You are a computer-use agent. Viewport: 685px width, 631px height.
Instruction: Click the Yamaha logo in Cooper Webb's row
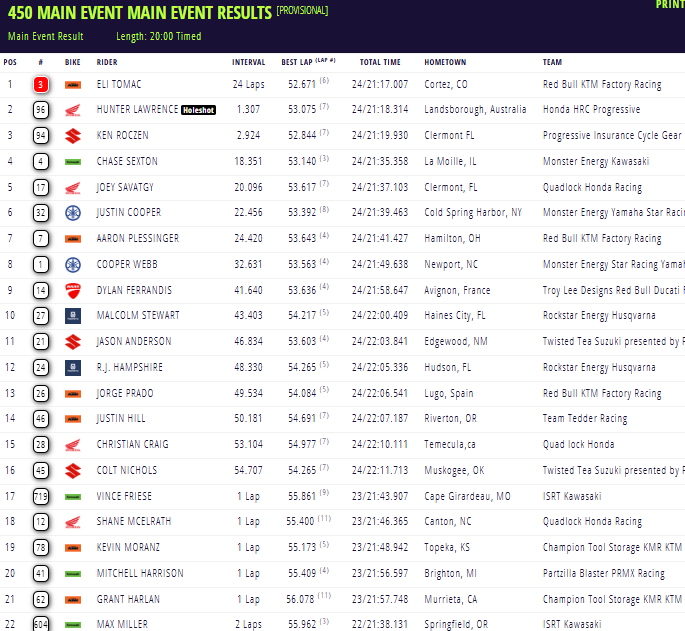73,265
